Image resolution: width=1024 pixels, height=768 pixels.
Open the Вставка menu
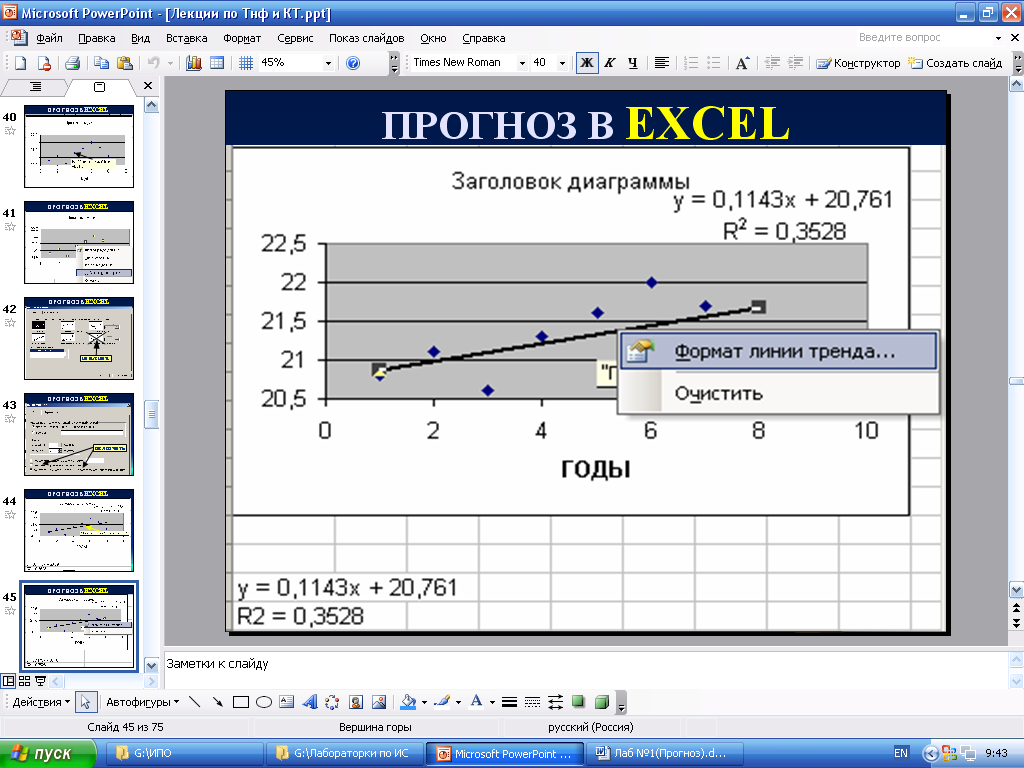[x=187, y=38]
